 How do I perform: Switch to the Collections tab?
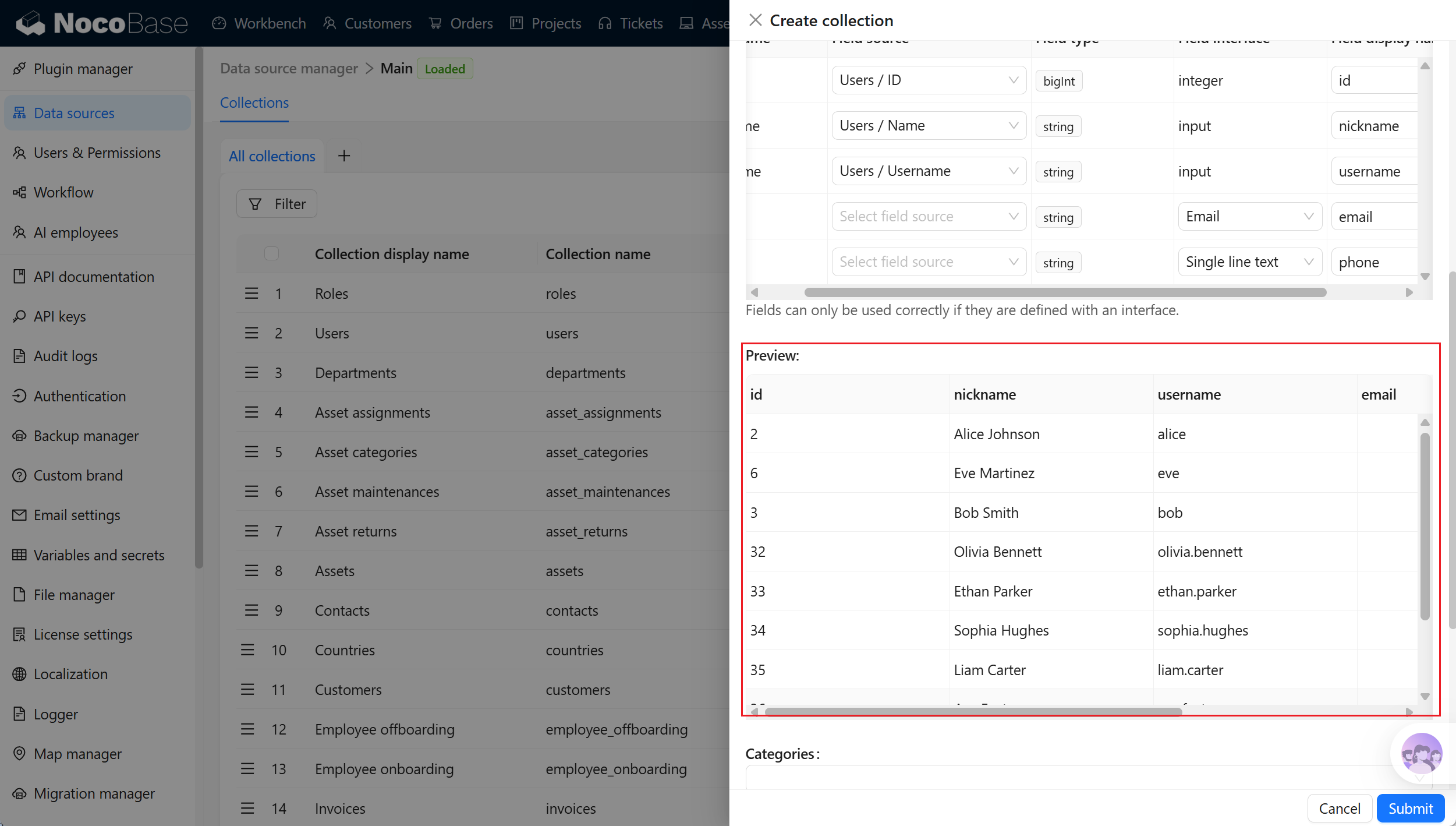point(254,103)
